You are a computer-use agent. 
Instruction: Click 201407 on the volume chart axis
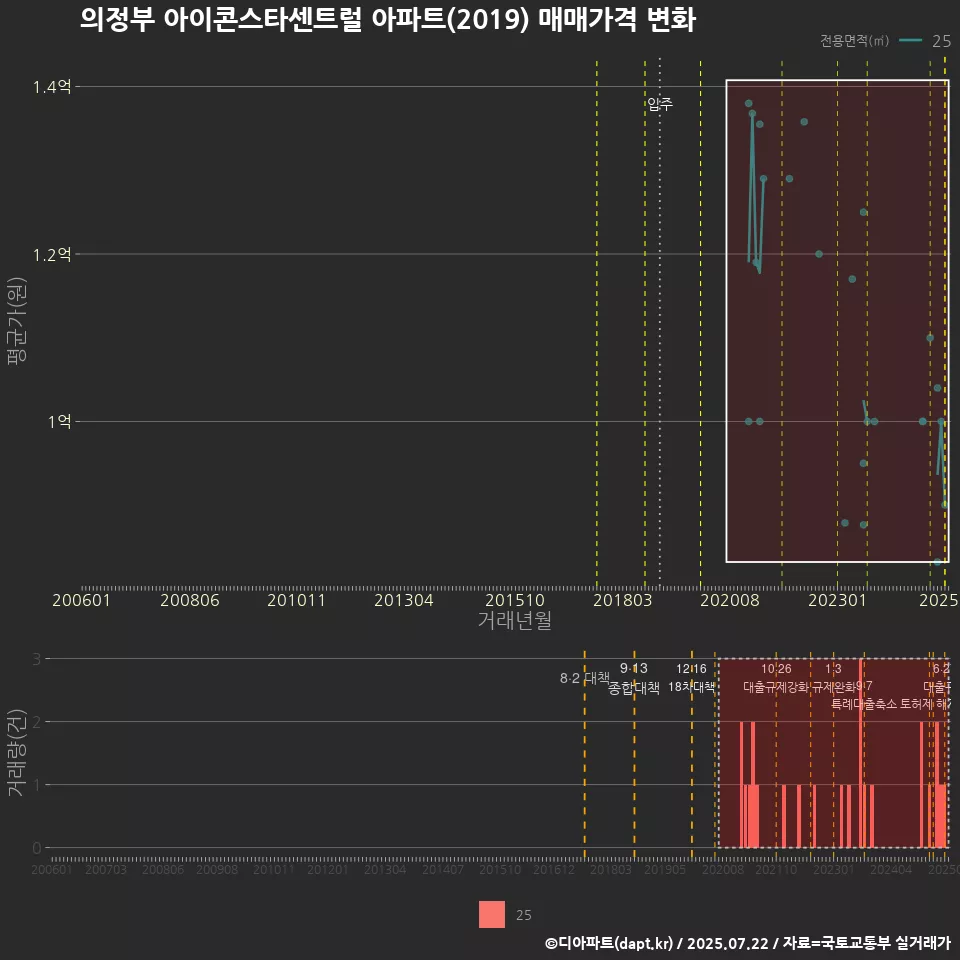coord(443,869)
